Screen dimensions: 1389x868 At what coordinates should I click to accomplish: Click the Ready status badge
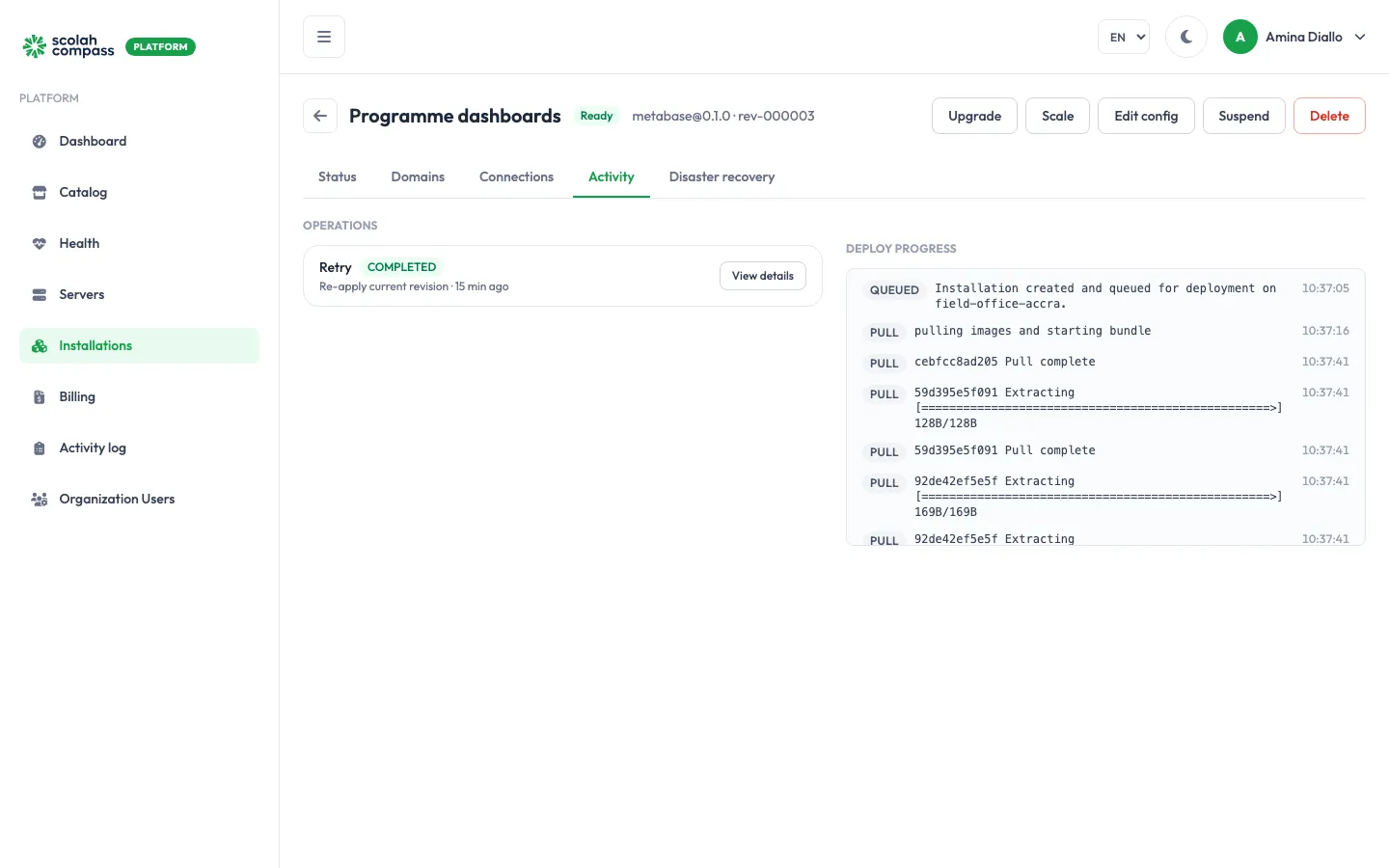(596, 116)
